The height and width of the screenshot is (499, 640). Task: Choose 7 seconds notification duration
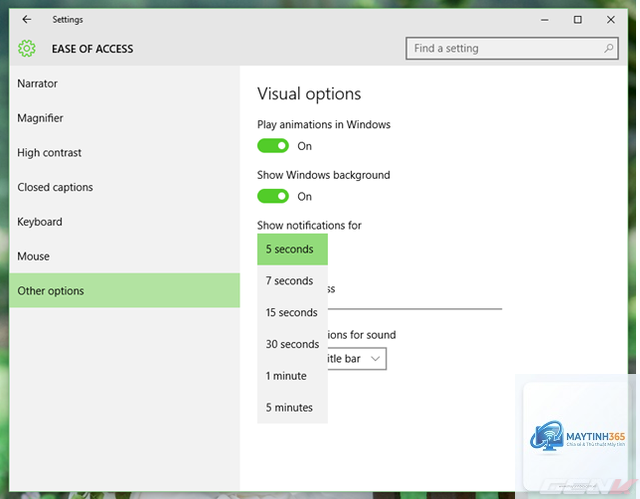[292, 281]
